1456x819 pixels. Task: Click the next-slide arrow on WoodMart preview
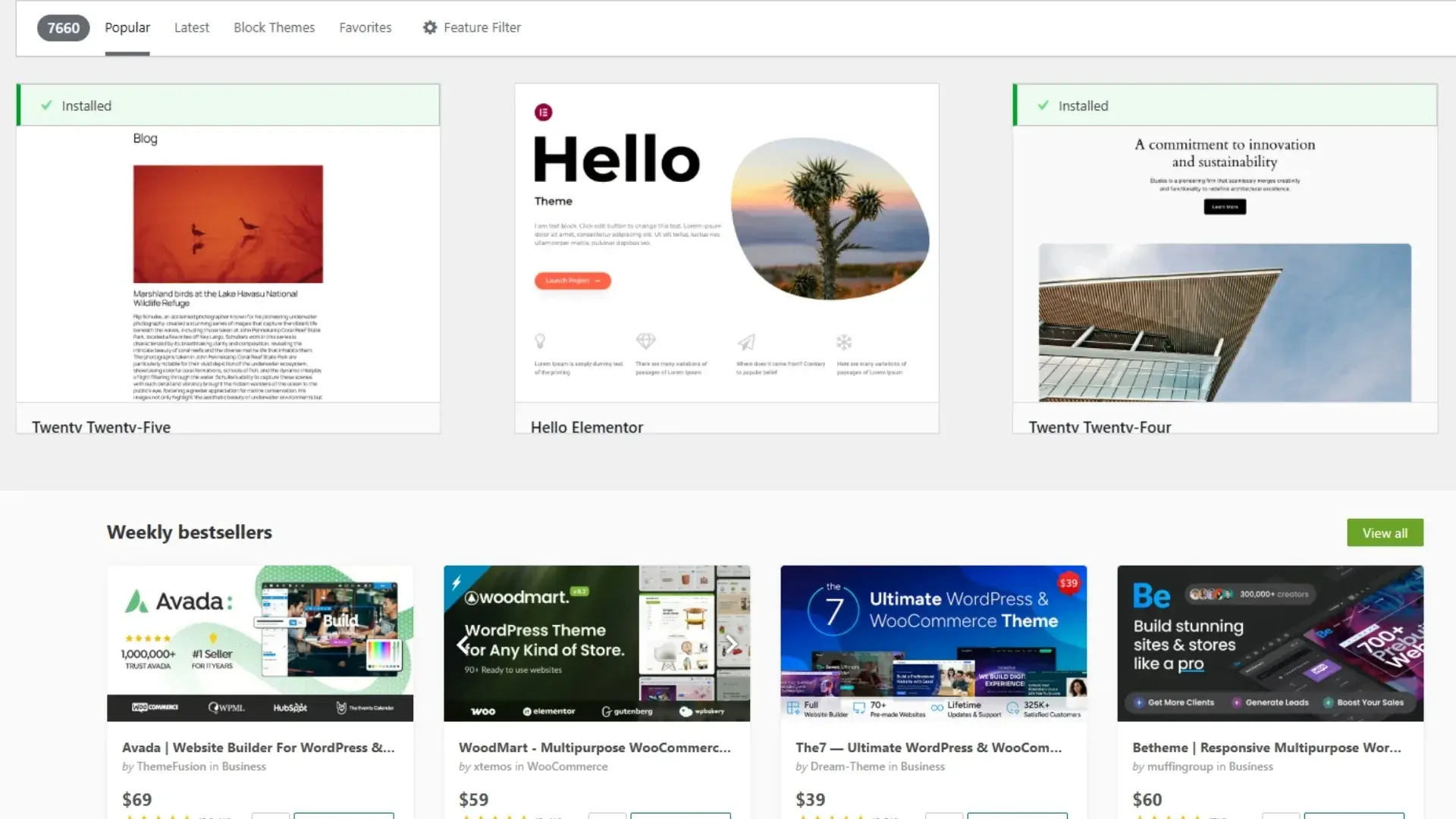click(730, 643)
